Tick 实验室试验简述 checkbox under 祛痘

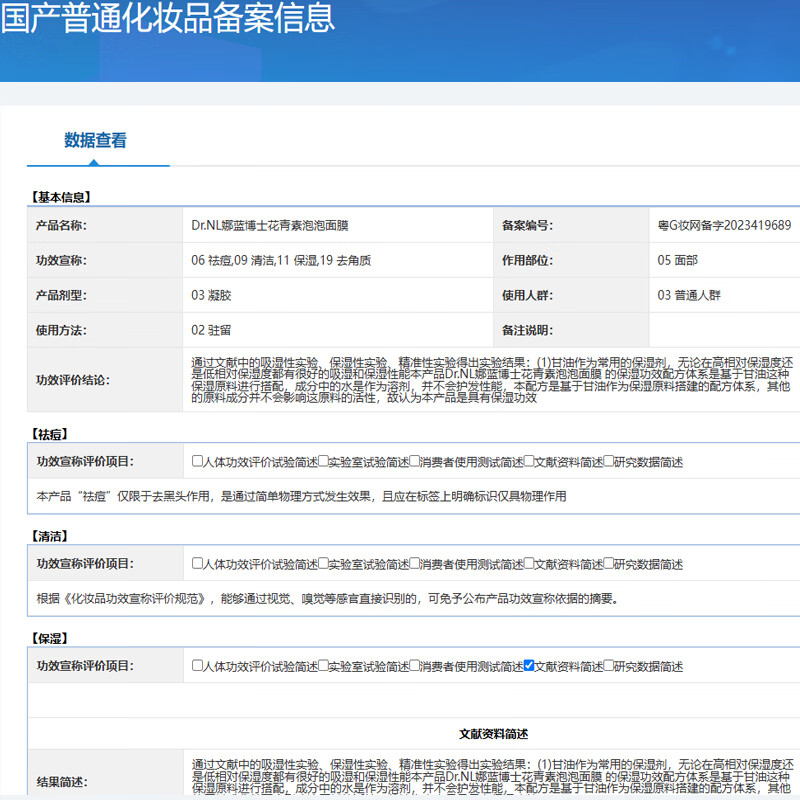[323, 462]
